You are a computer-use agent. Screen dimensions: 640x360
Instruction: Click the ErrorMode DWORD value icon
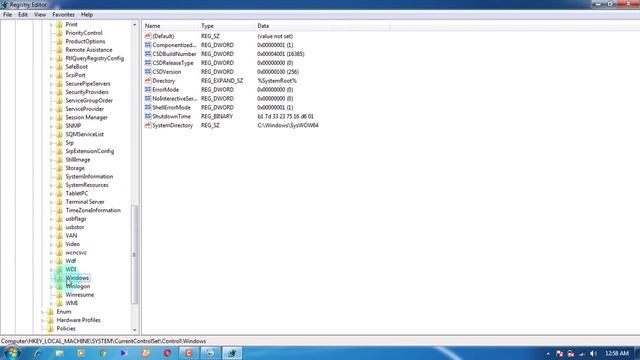point(148,90)
